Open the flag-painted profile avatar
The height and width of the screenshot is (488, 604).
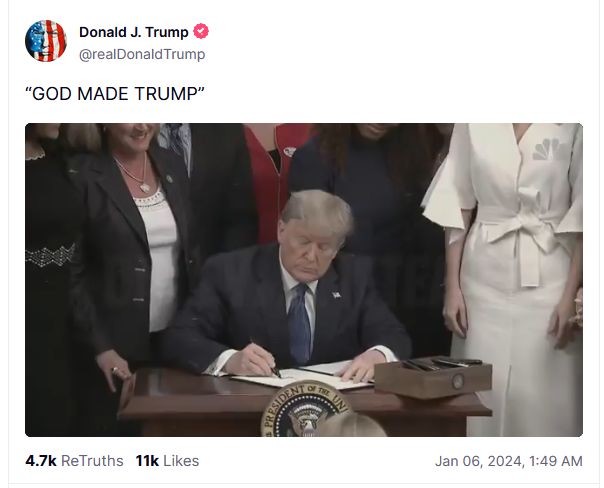click(46, 41)
